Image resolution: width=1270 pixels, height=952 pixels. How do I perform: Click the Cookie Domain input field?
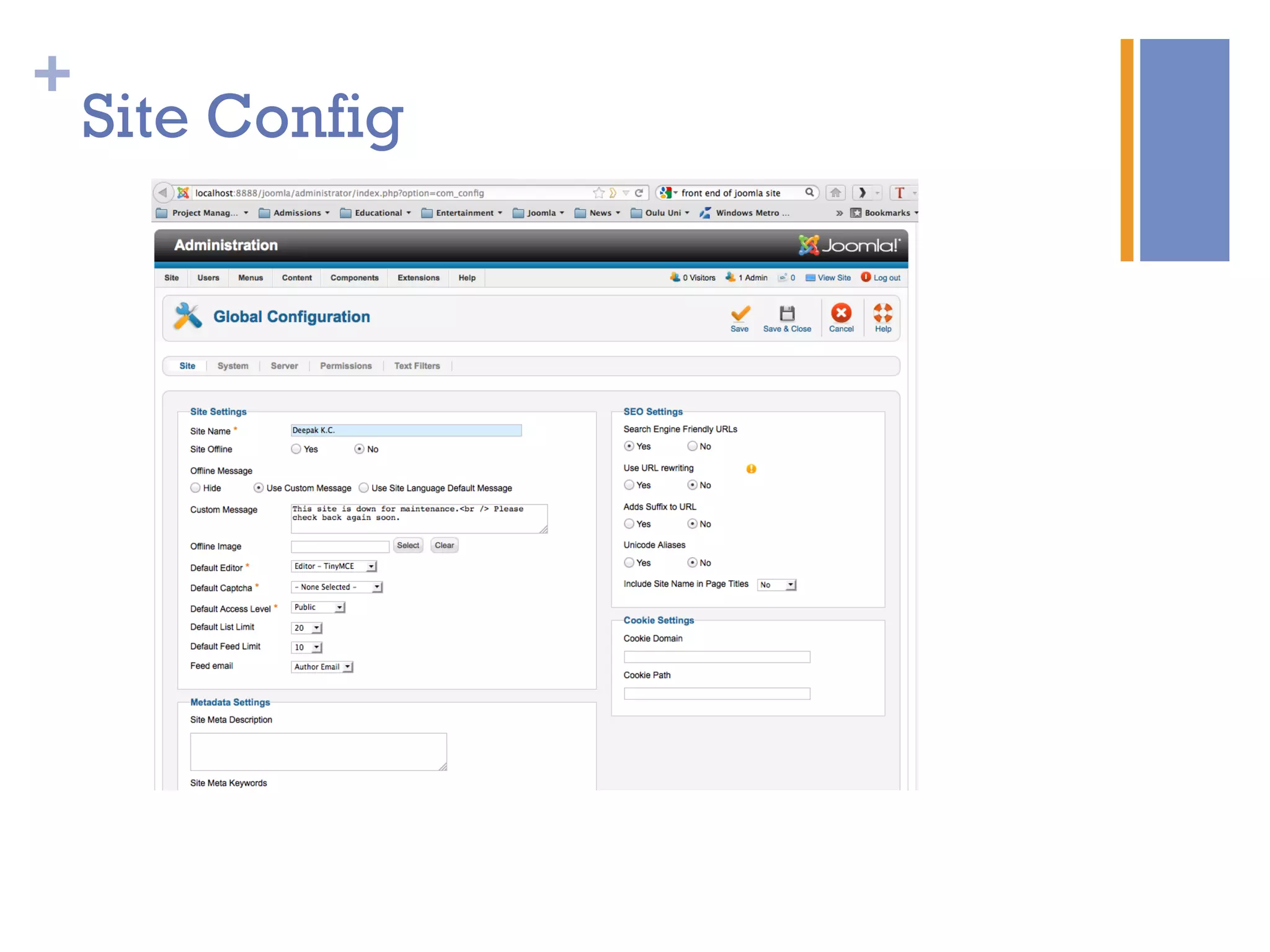click(x=717, y=657)
